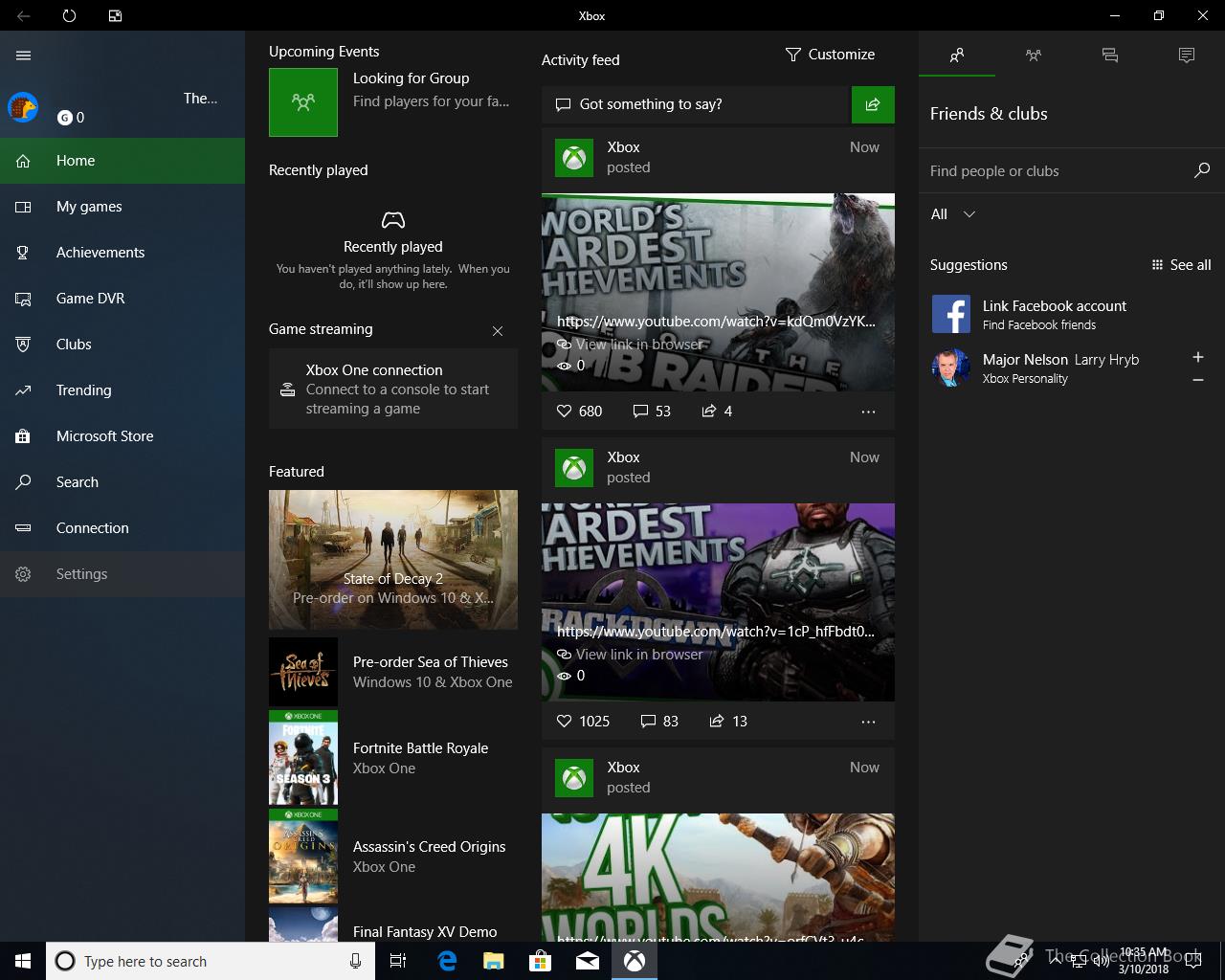This screenshot has height=980, width=1225.
Task: Open My games section
Action: click(x=122, y=207)
